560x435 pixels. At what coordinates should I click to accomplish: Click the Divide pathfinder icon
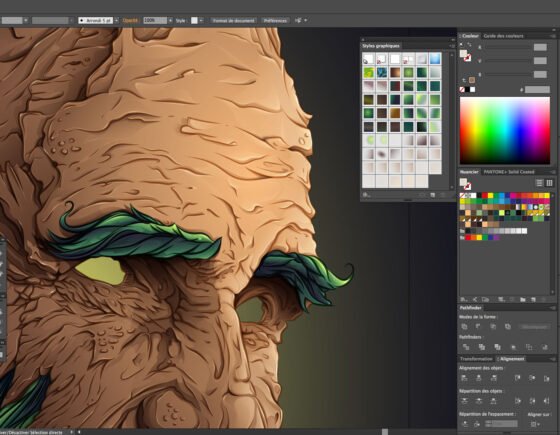click(x=466, y=347)
